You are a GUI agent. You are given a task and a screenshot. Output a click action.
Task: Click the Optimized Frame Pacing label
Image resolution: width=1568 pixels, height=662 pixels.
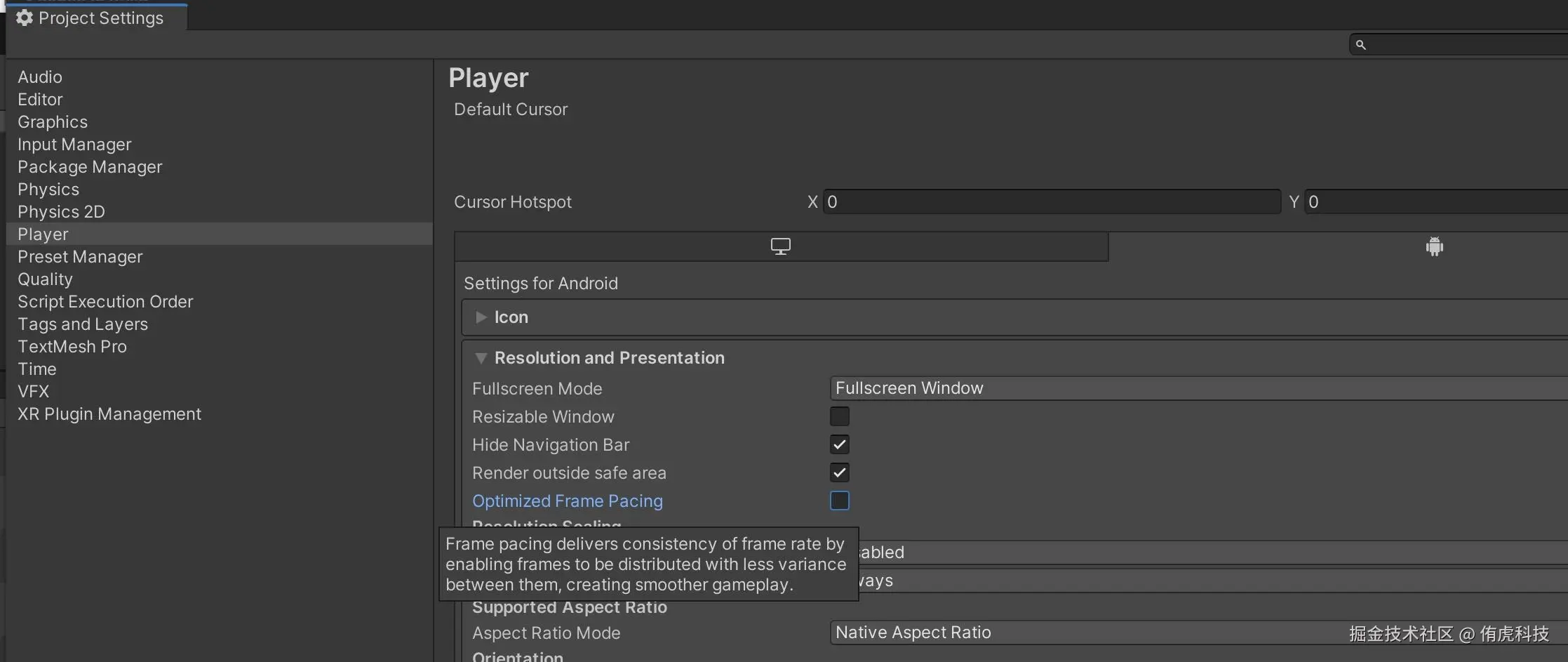tap(567, 501)
